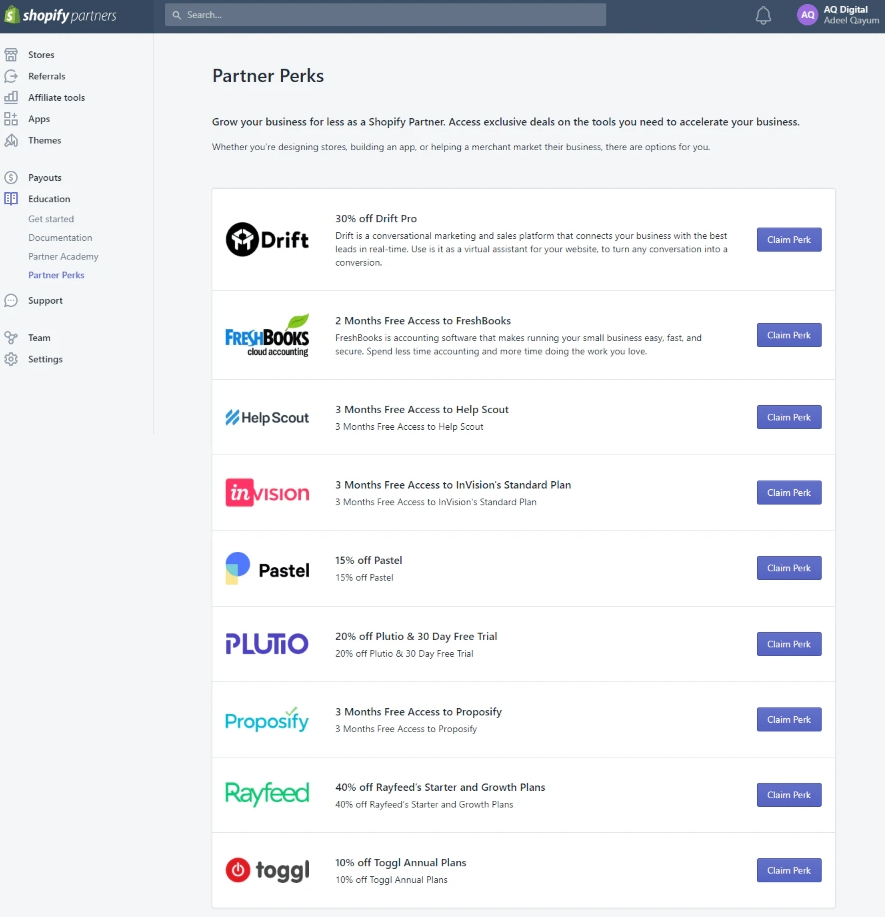885x917 pixels.
Task: Click the Shopify Partners logo
Action: 62,15
